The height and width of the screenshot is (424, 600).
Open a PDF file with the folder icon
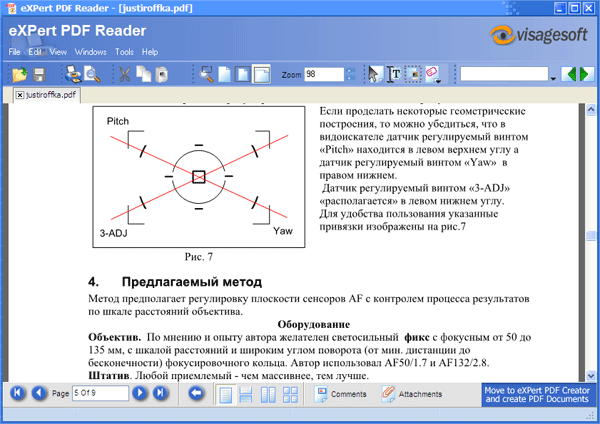[x=20, y=74]
